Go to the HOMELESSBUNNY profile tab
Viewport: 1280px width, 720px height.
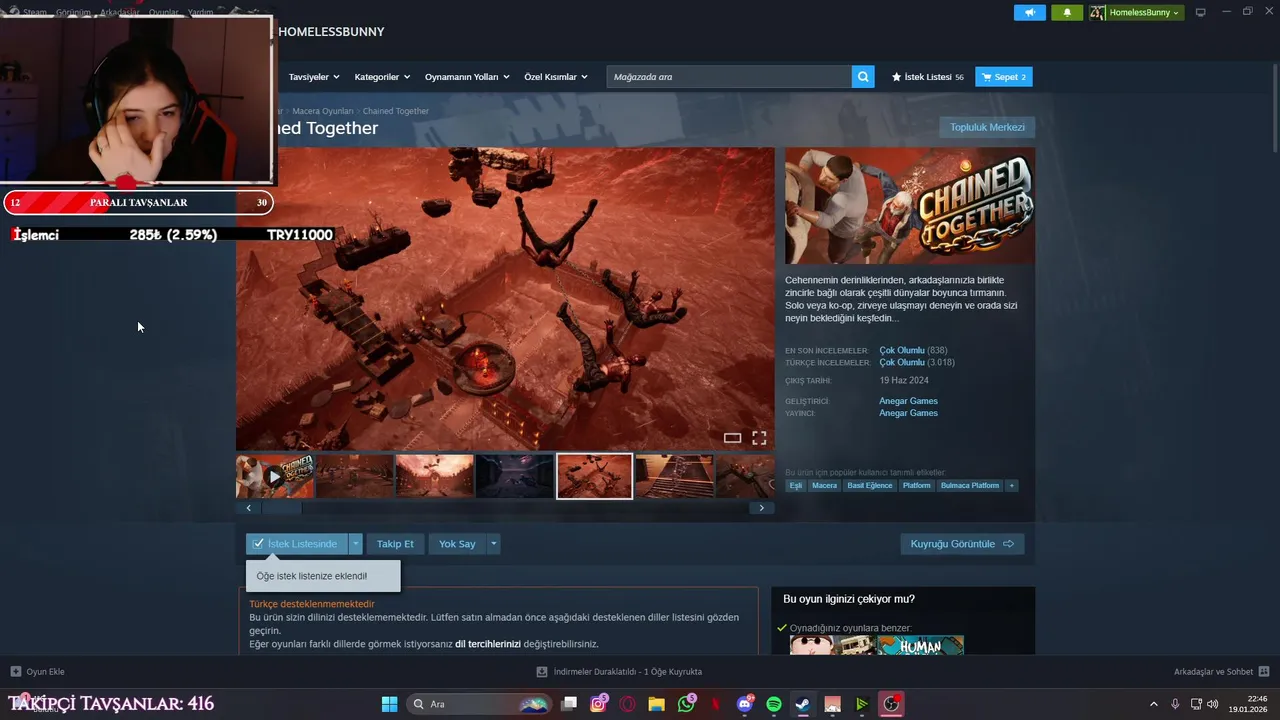coord(331,32)
